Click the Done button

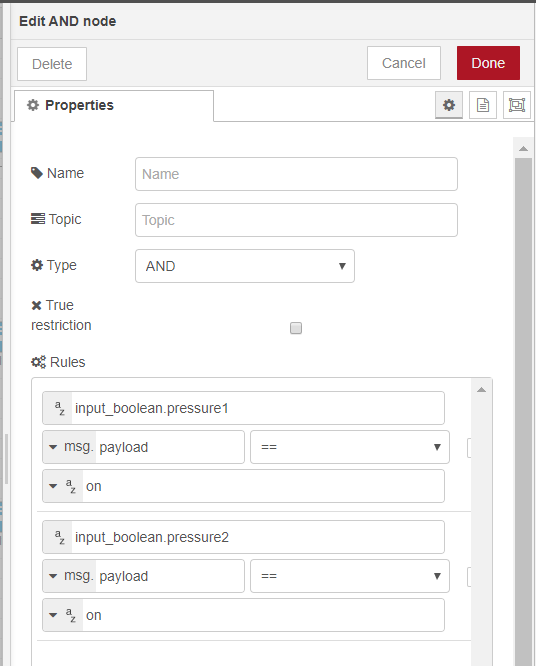[488, 63]
